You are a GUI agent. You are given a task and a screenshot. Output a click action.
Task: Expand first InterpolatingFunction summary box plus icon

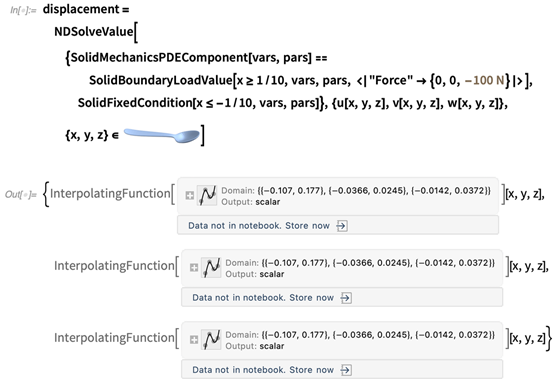190,196
